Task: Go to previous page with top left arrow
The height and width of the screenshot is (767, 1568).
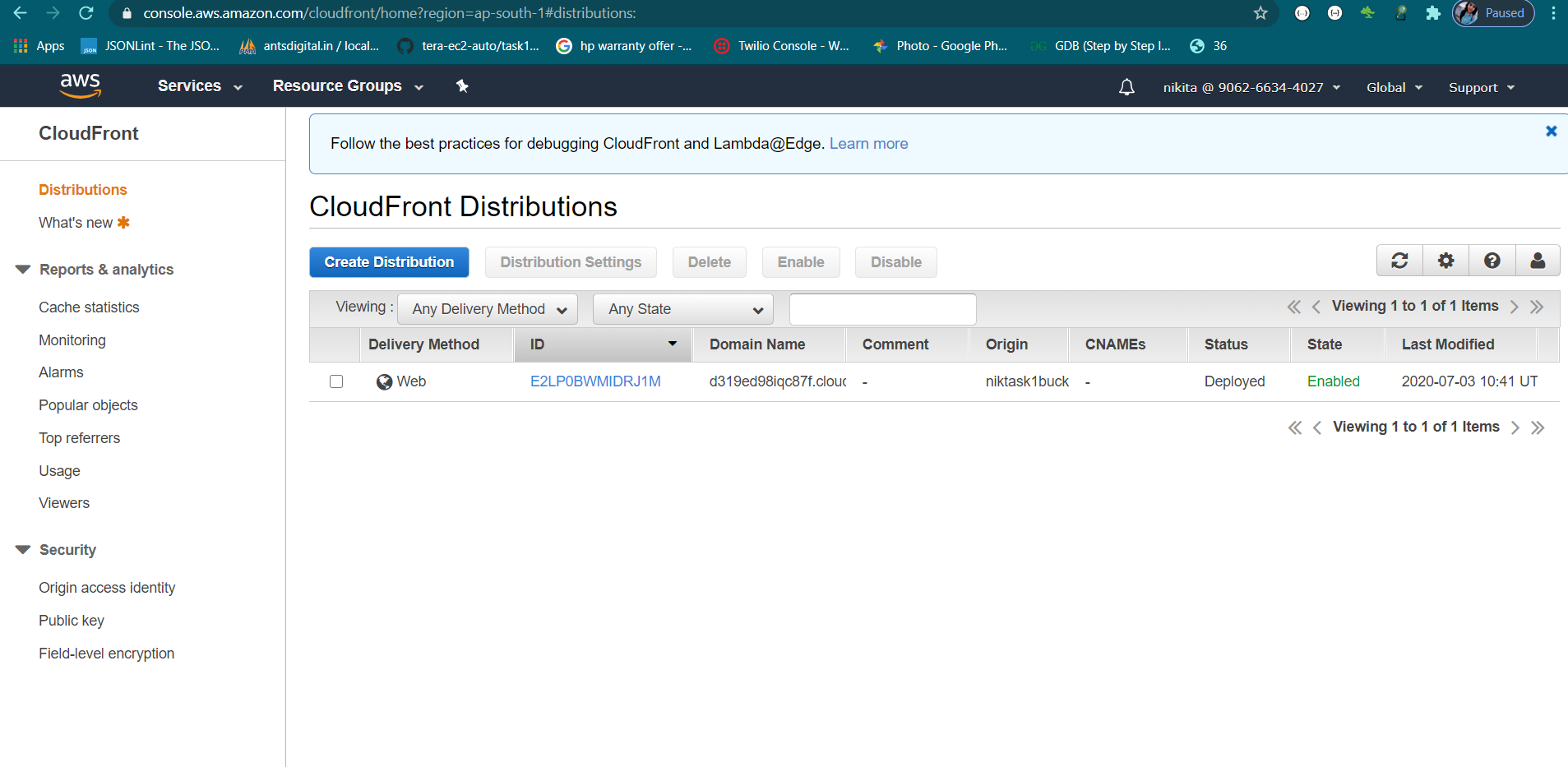Action: (x=1316, y=307)
